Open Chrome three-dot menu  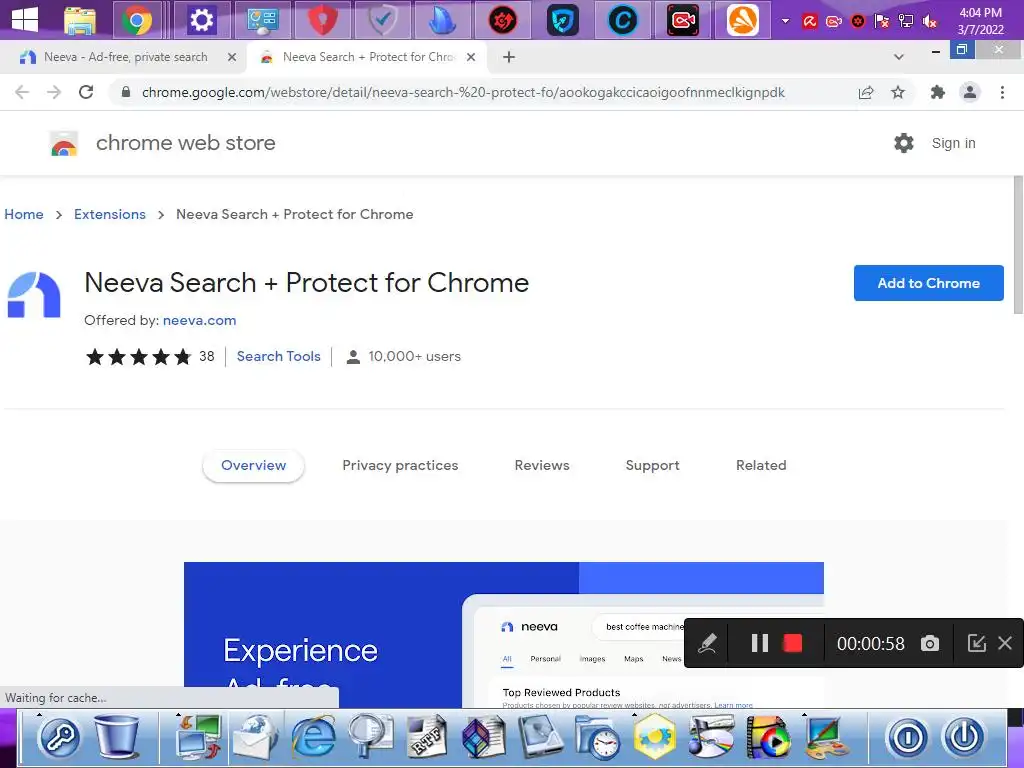point(1002,92)
